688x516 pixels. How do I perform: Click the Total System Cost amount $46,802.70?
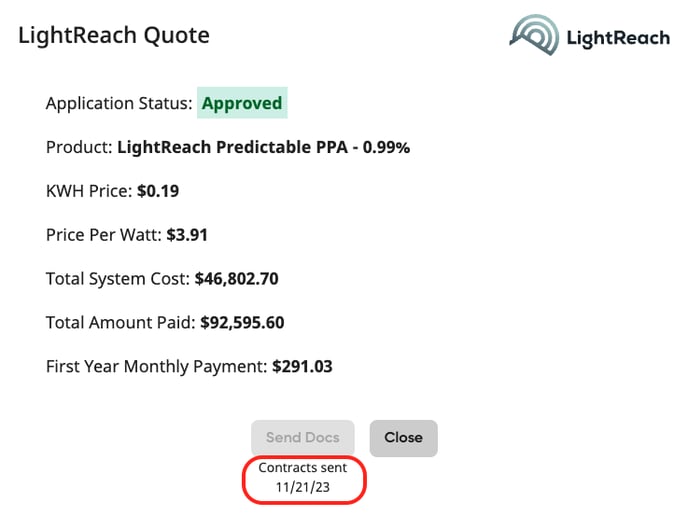(x=236, y=279)
